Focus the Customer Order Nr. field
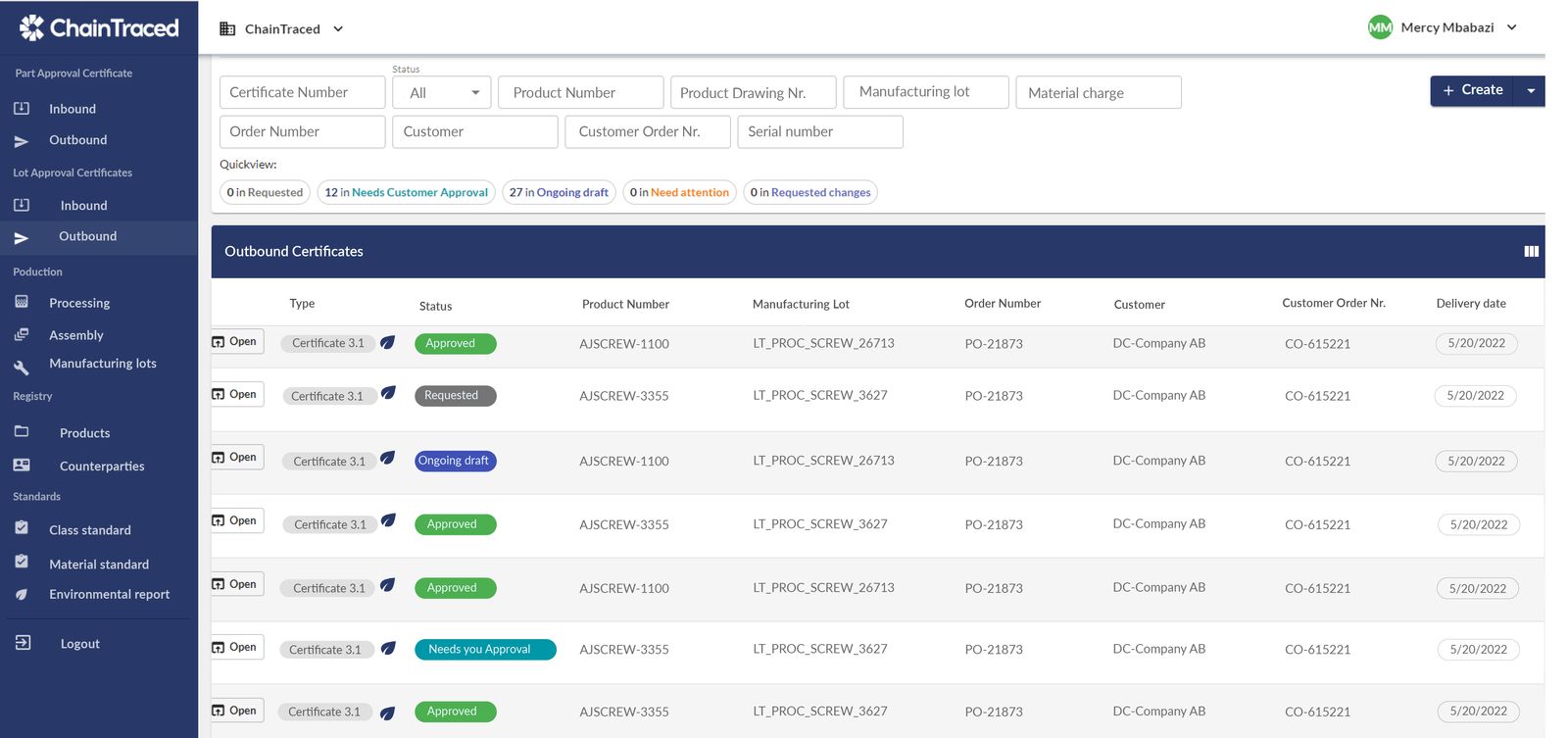Viewport: 1568px width, 738px height. (x=648, y=131)
